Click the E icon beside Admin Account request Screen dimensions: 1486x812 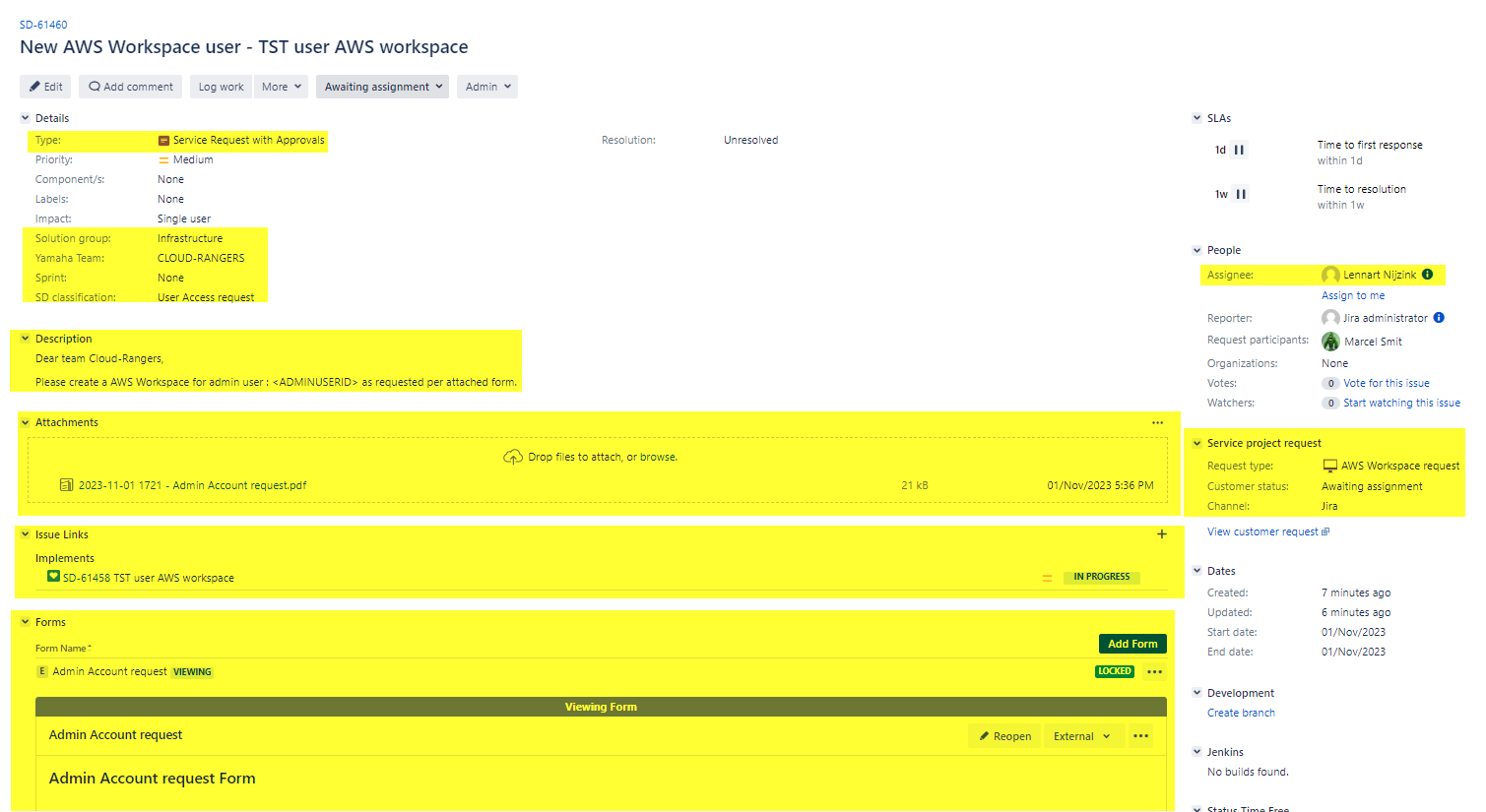click(x=42, y=671)
